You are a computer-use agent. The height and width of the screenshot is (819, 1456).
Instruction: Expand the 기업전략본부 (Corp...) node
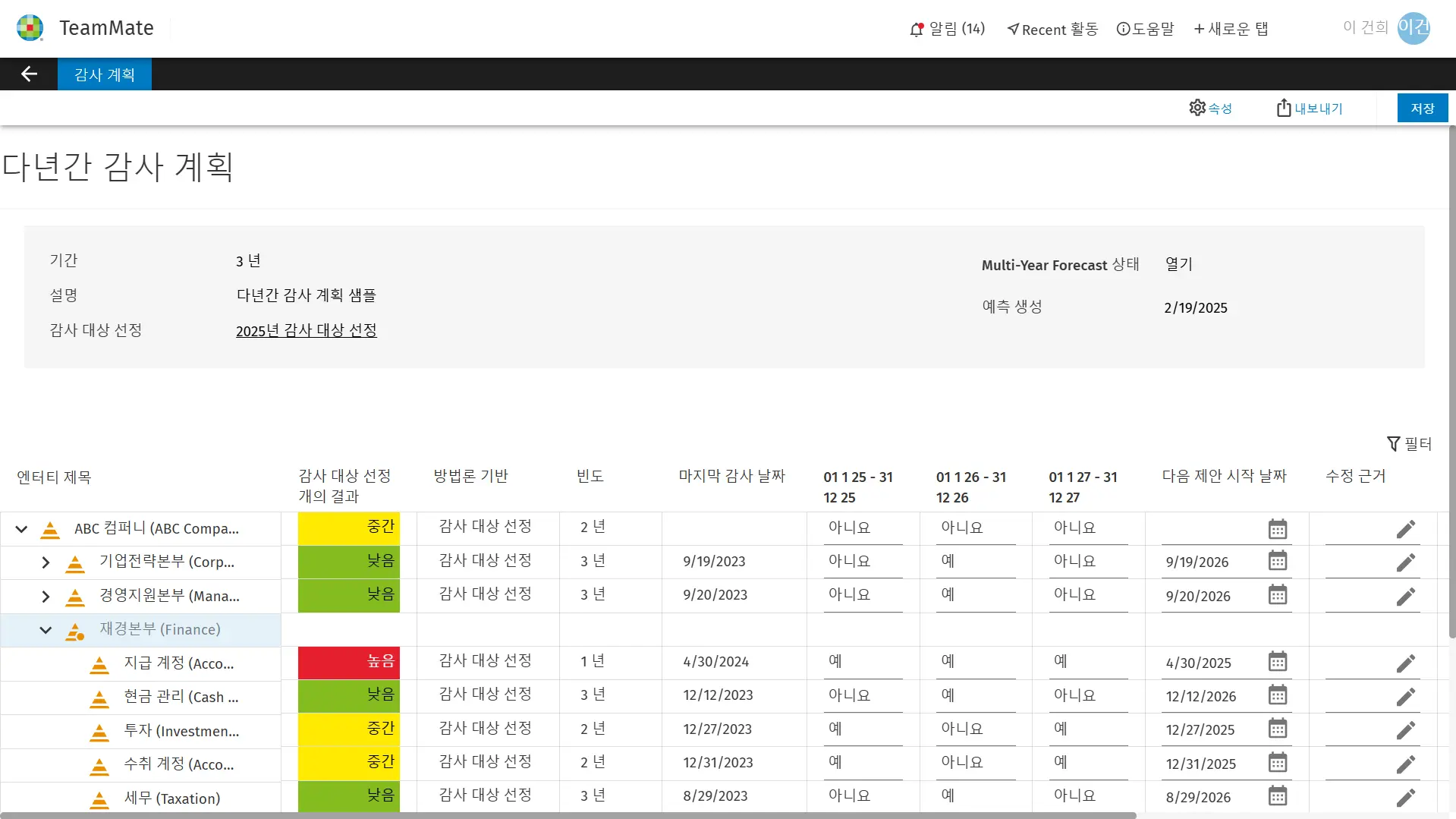[46, 562]
